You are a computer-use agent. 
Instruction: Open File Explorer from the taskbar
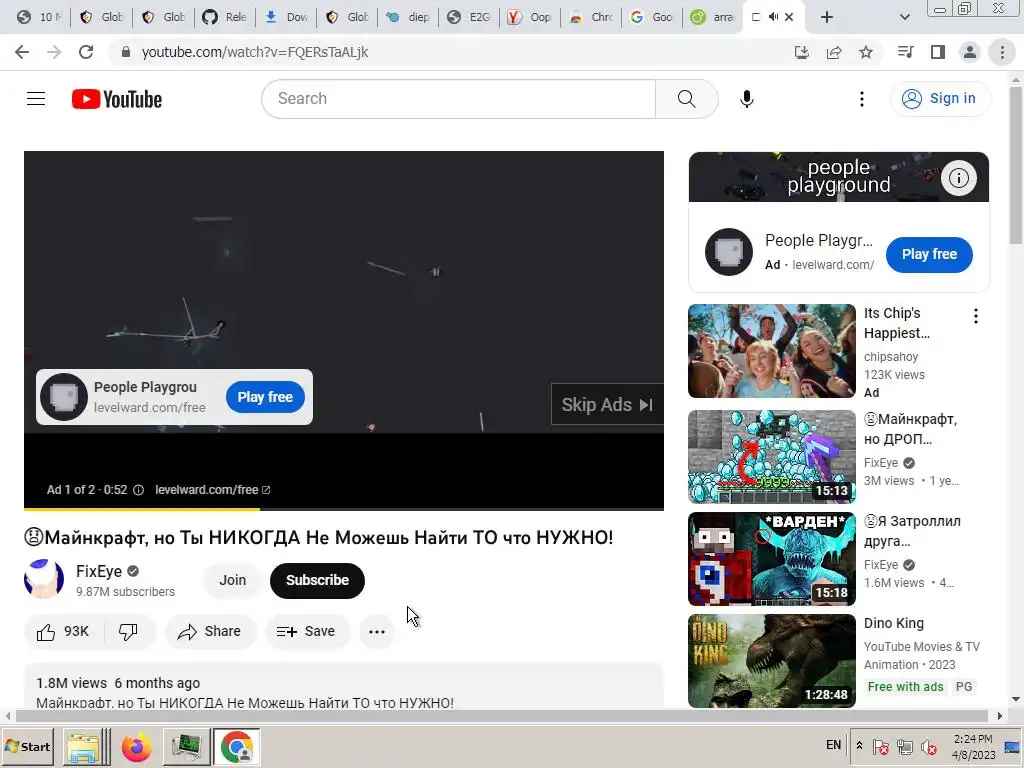coord(84,747)
